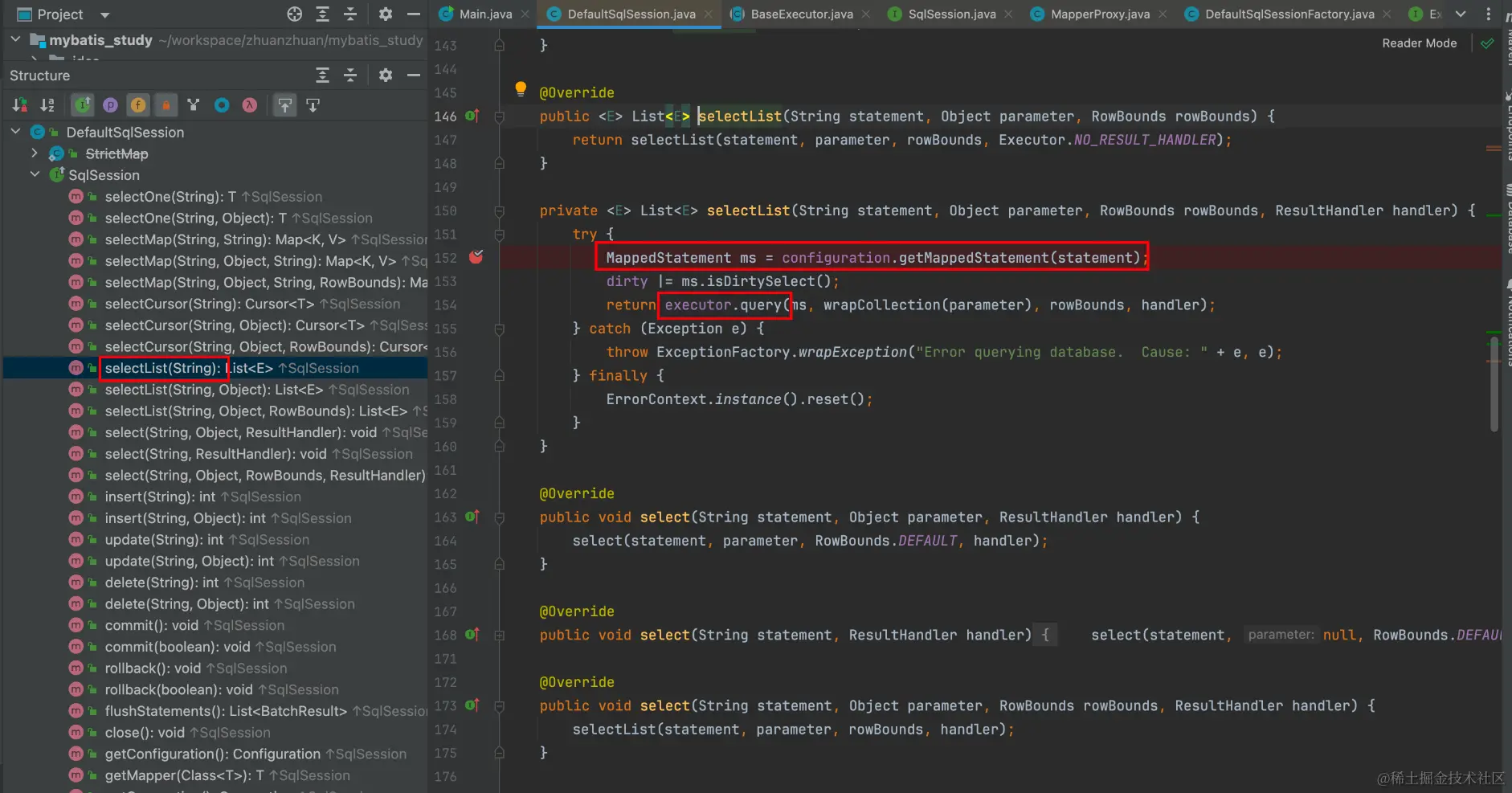Screen dimensions: 1512x793
Task: Open the Project view dropdown
Action: (104, 14)
